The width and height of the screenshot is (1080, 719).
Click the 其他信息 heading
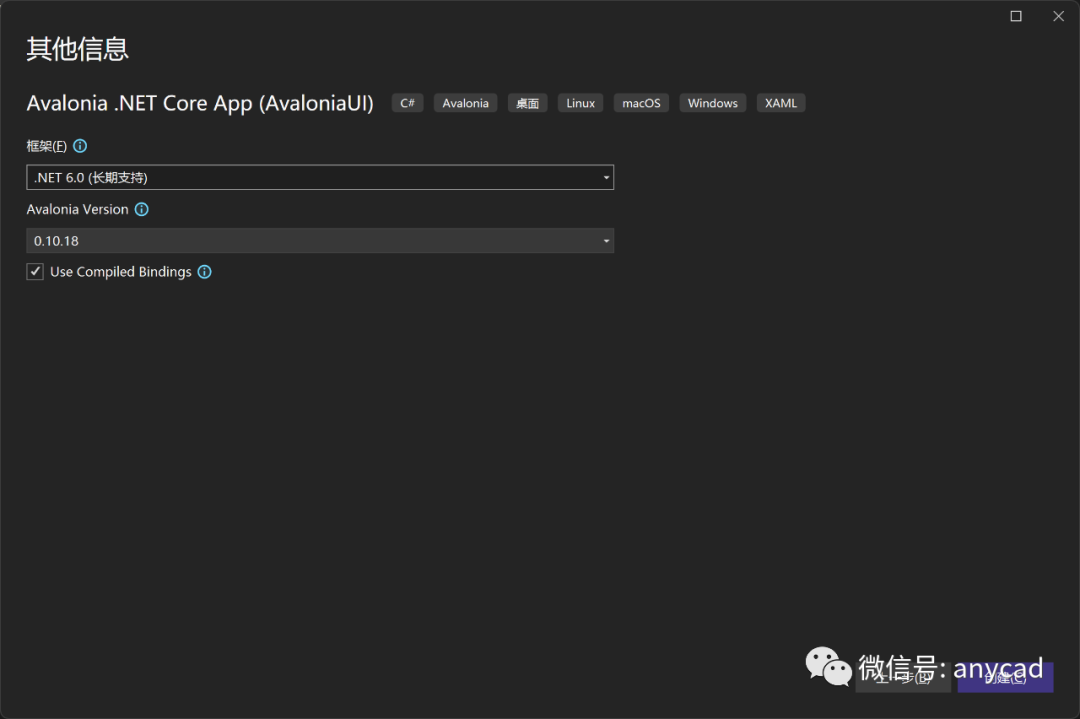click(x=77, y=49)
